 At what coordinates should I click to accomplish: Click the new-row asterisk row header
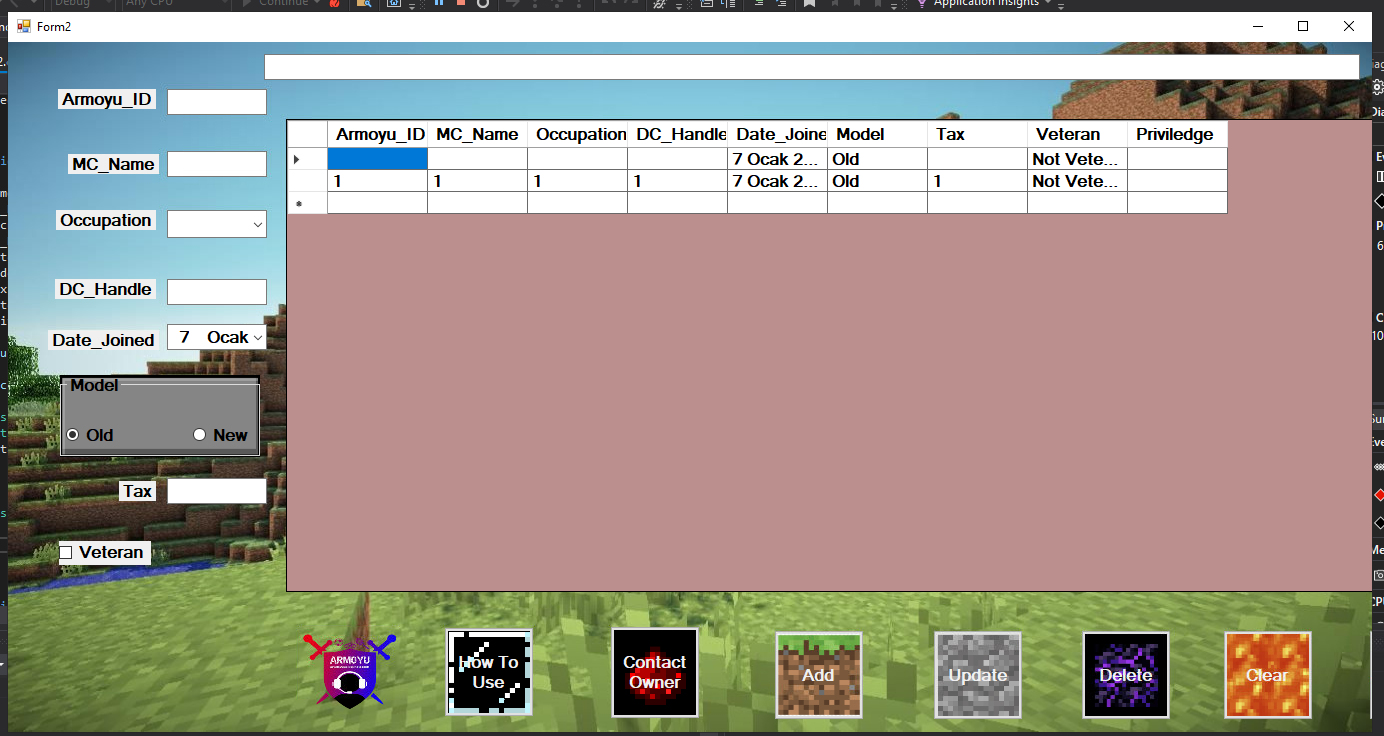(307, 203)
